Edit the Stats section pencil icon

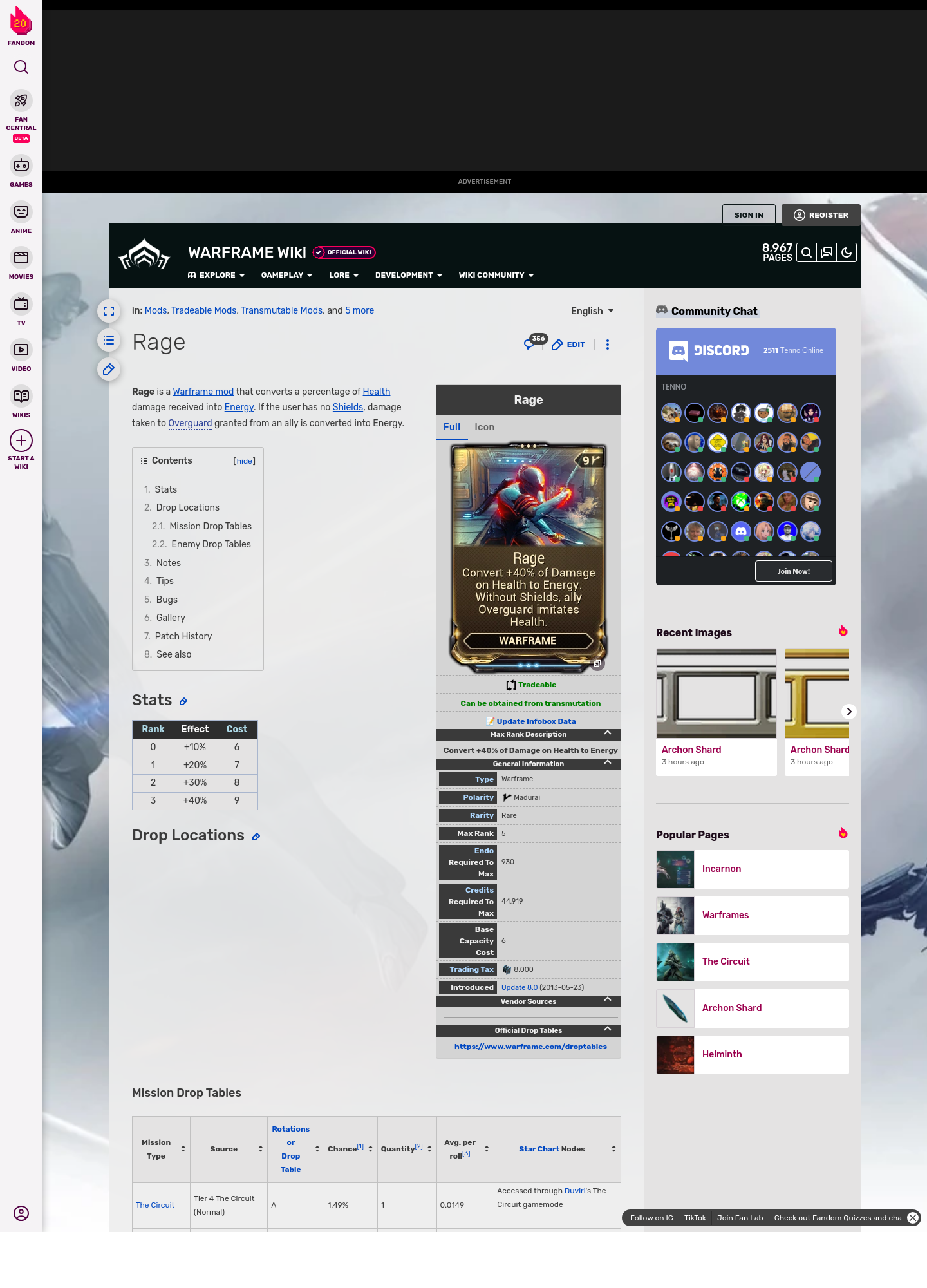[183, 701]
